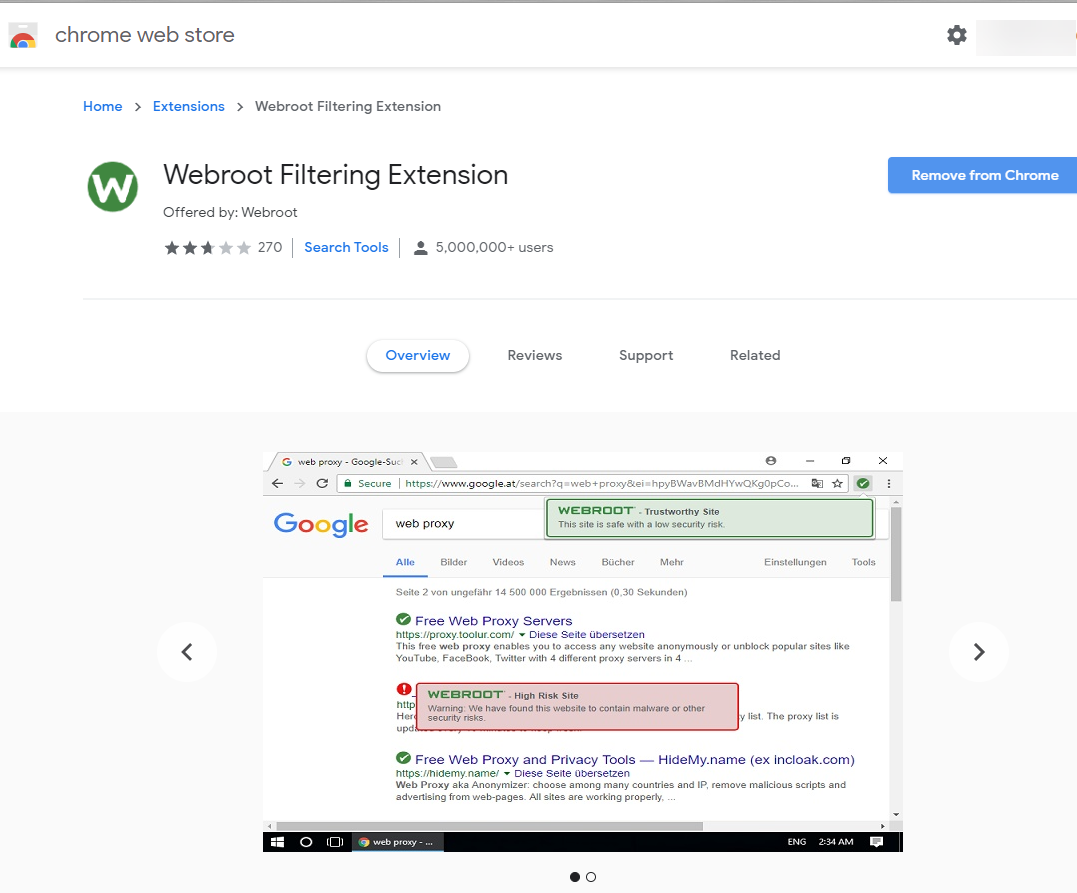
Task: Click the 270 ratings count
Action: coord(270,247)
